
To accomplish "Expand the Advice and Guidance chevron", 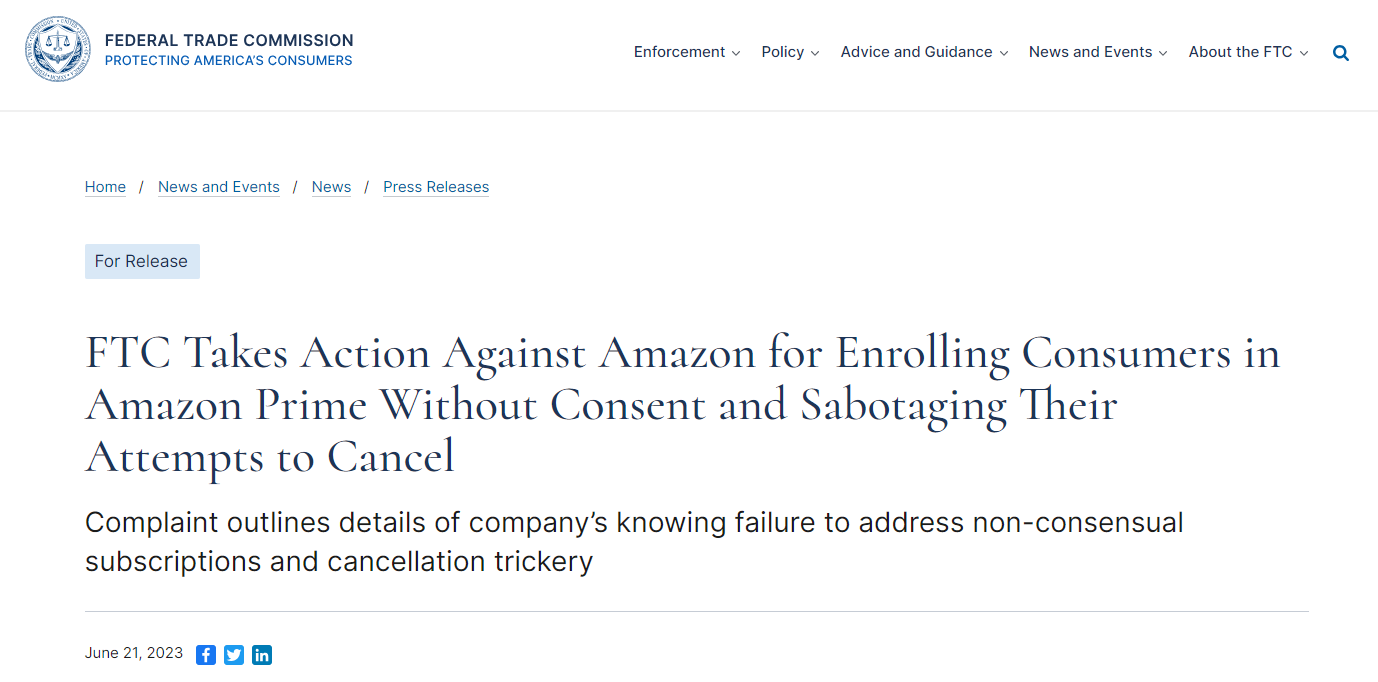I will click(x=1004, y=53).
